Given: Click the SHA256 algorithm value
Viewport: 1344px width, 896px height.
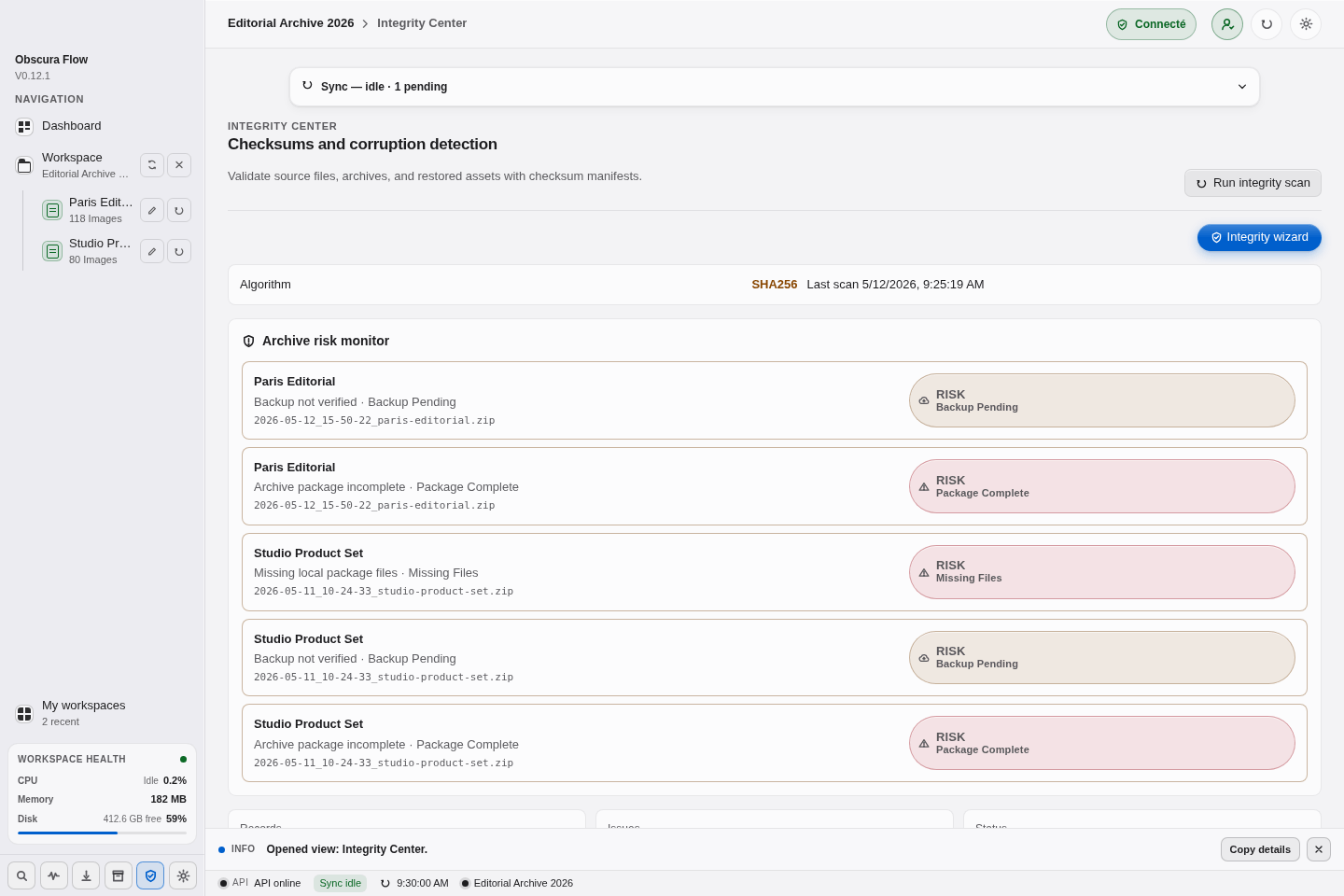Looking at the screenshot, I should pos(775,285).
